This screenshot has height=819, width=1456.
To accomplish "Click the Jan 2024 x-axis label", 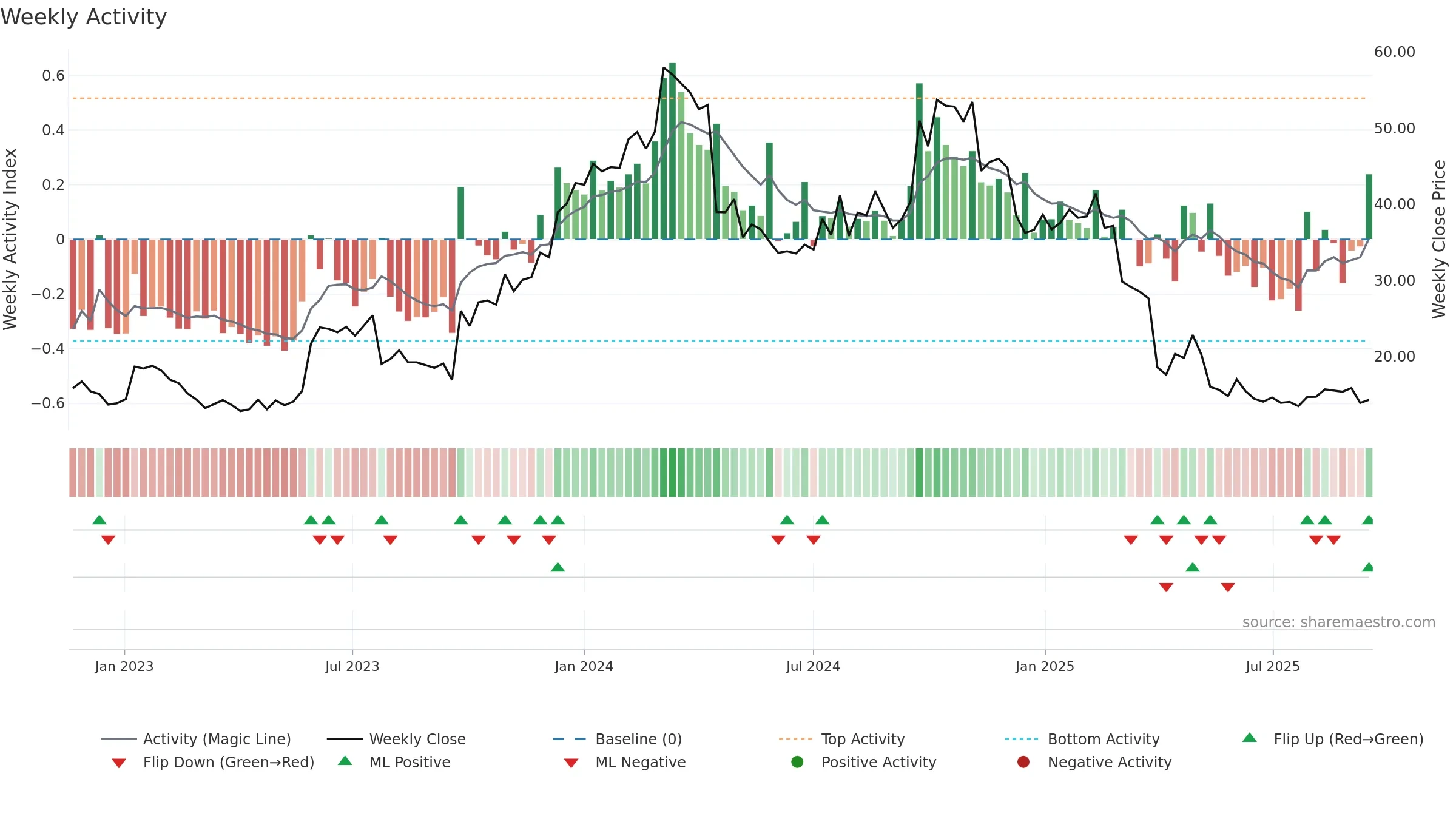I will tap(584, 666).
